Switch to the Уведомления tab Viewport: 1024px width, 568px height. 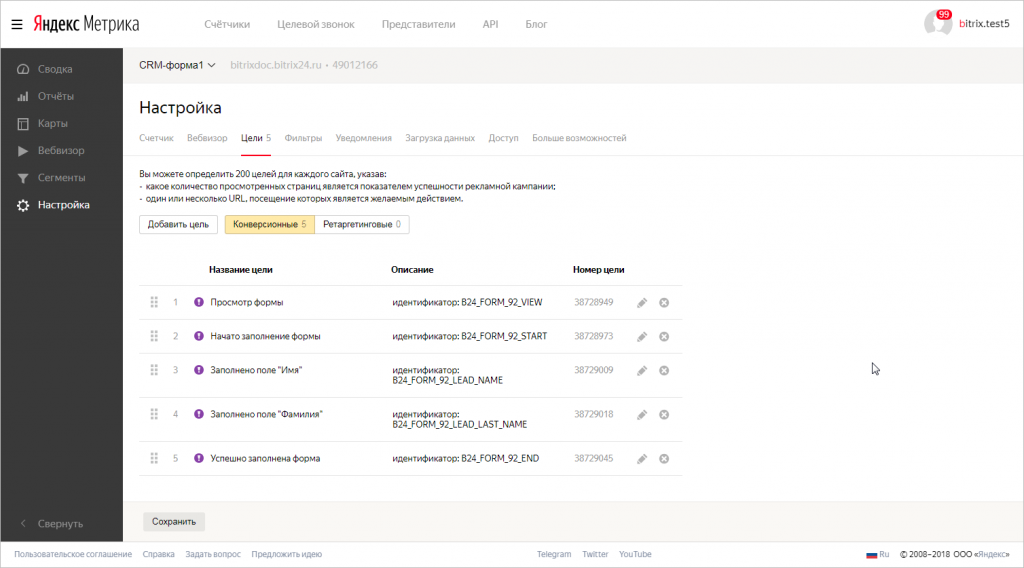364,138
